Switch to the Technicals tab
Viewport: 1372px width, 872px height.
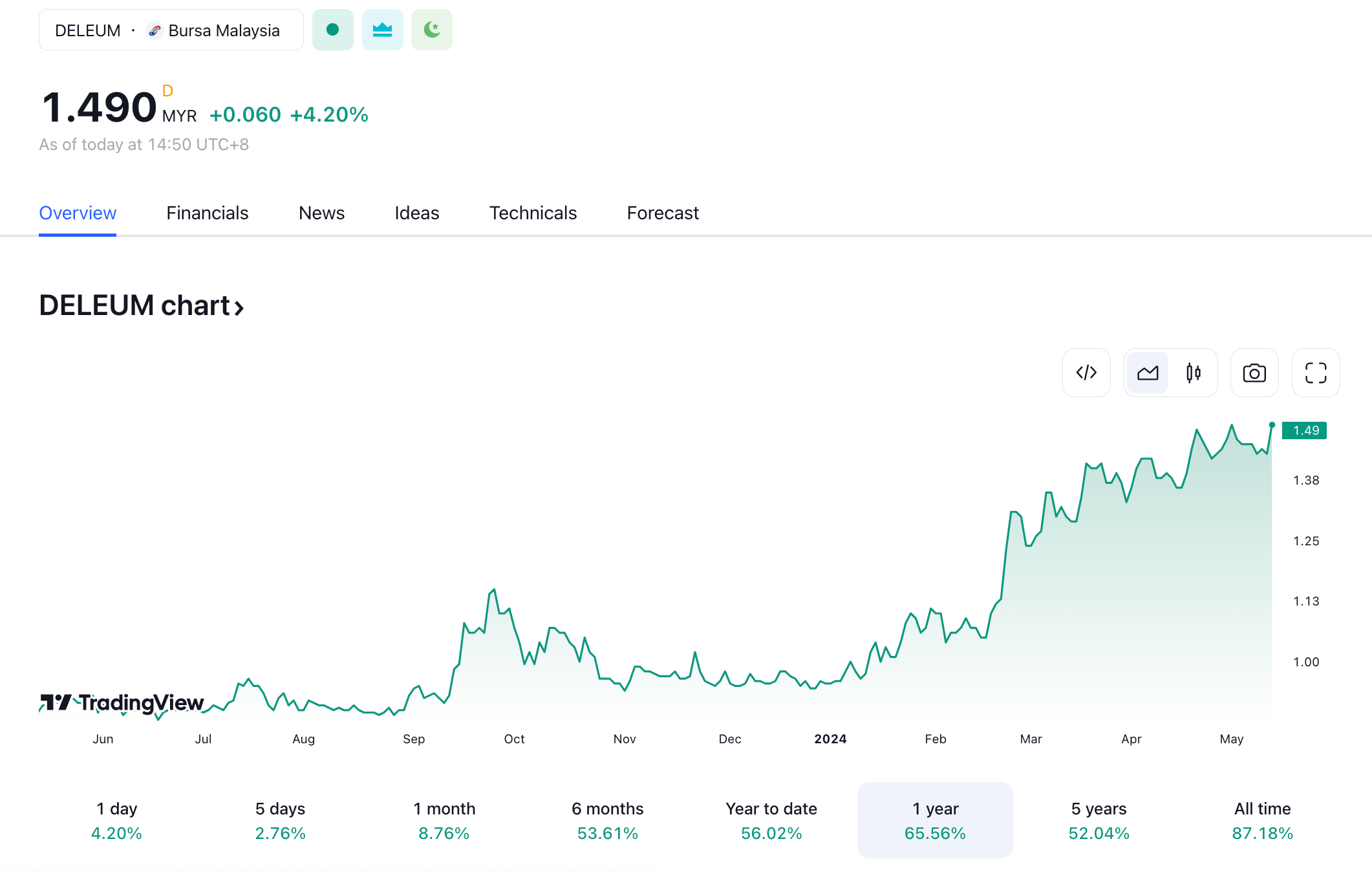pos(533,213)
